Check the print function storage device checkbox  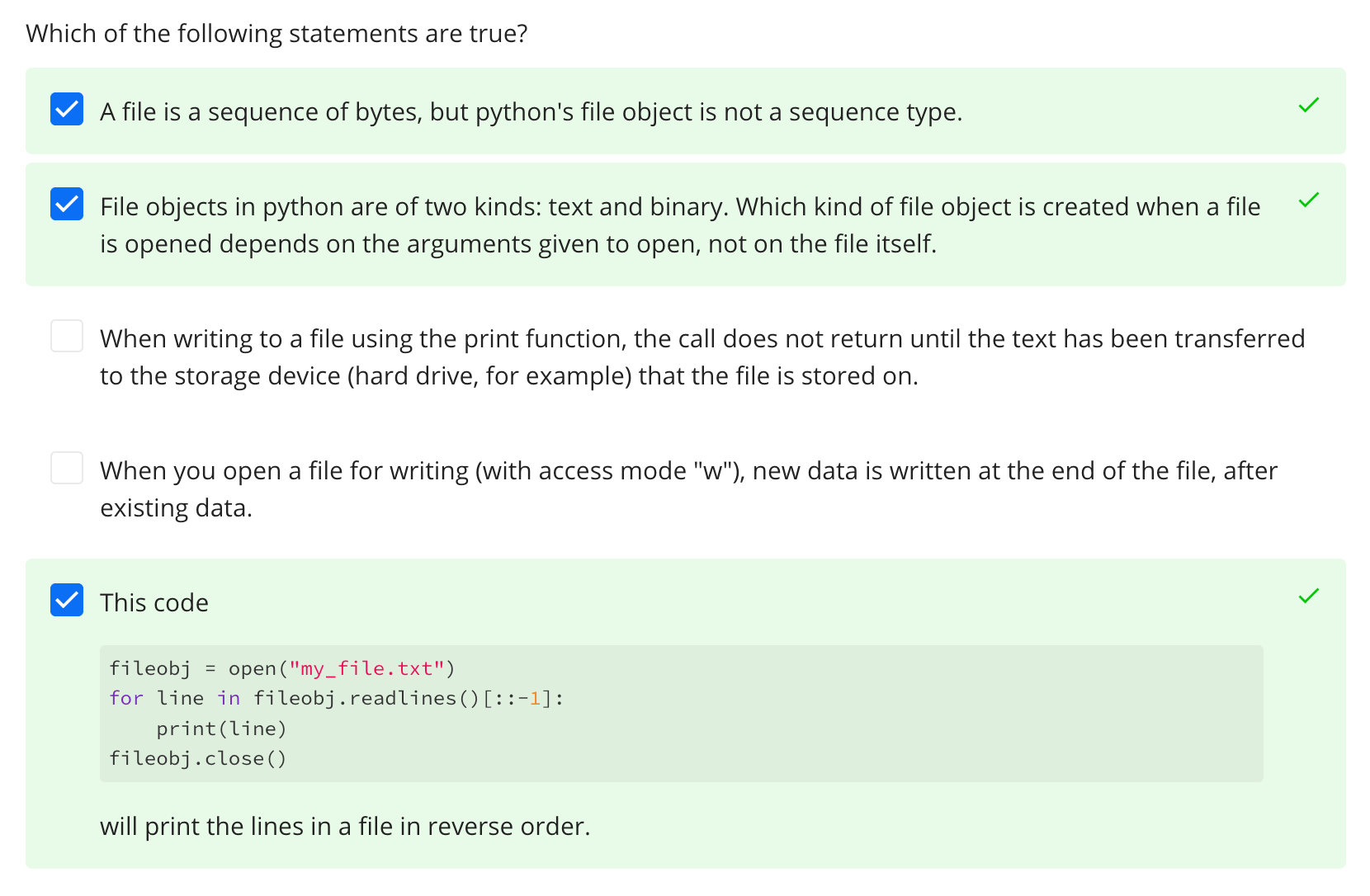click(x=67, y=336)
